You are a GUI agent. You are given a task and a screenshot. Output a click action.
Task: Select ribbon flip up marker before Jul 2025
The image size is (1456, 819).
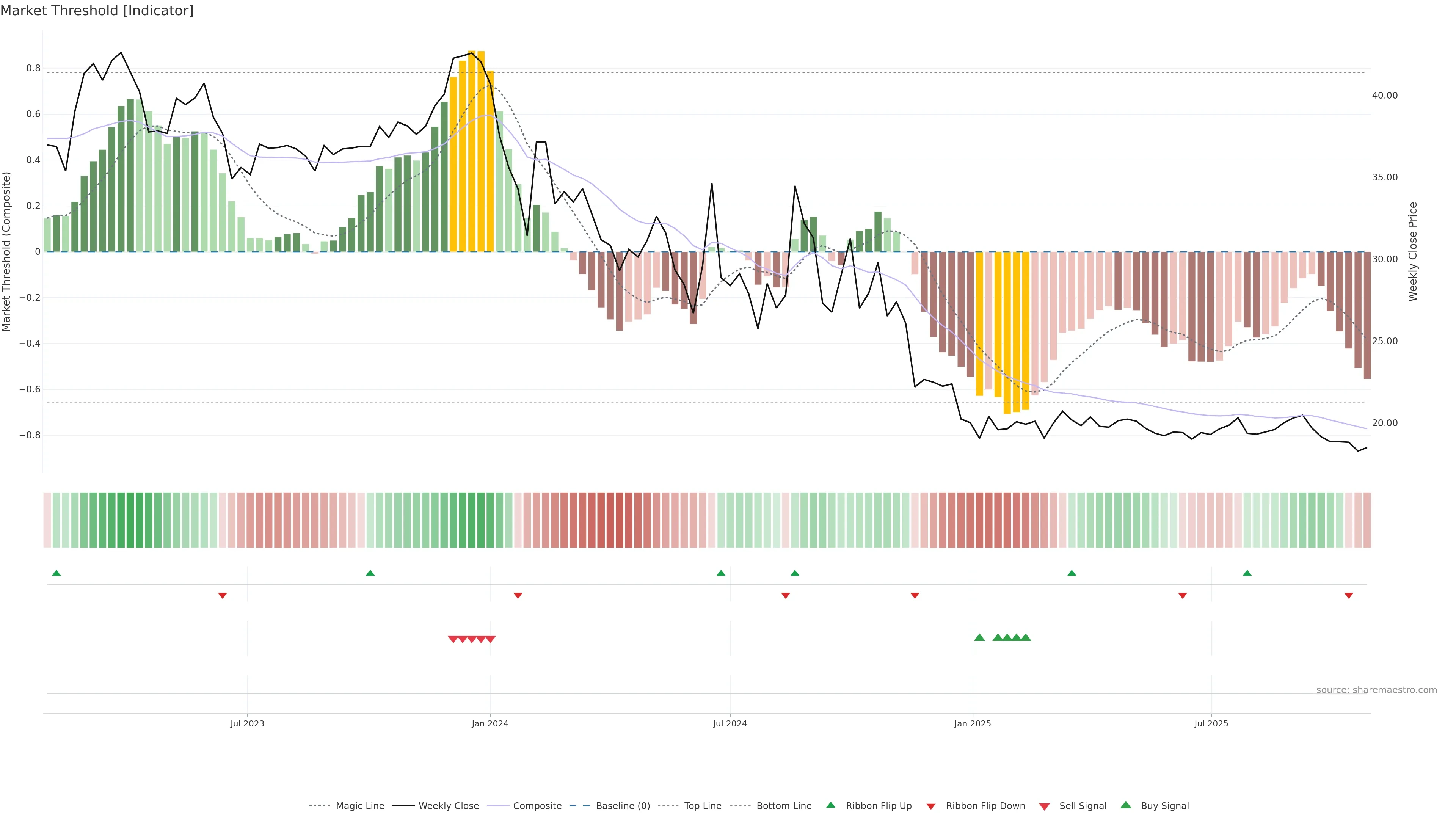(1072, 573)
